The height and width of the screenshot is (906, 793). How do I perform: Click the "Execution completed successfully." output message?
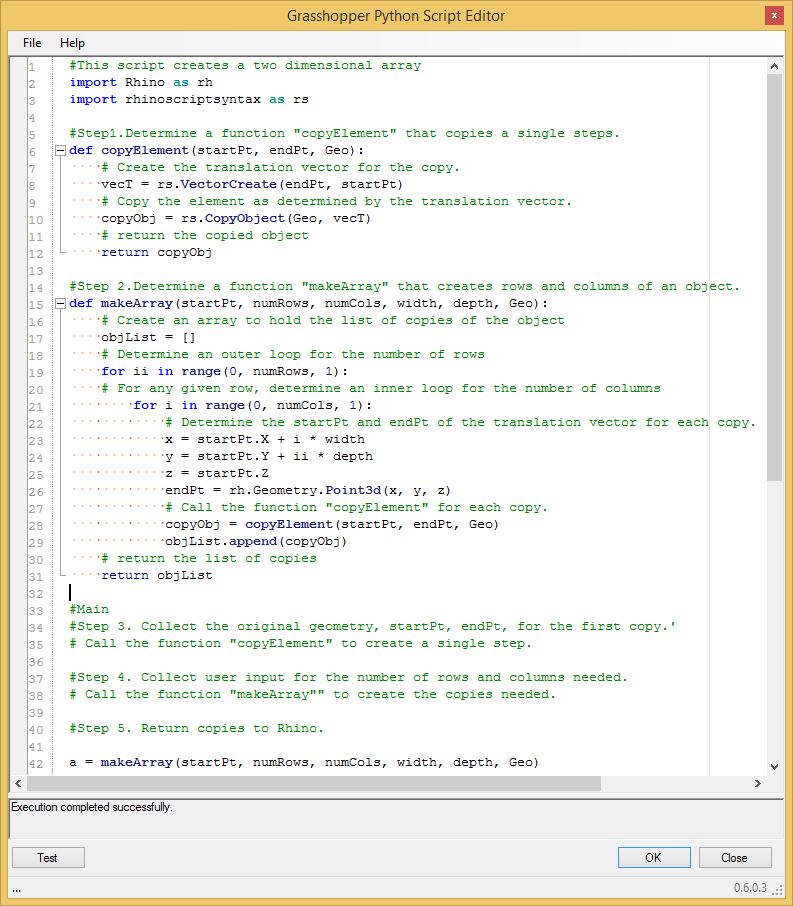click(92, 807)
